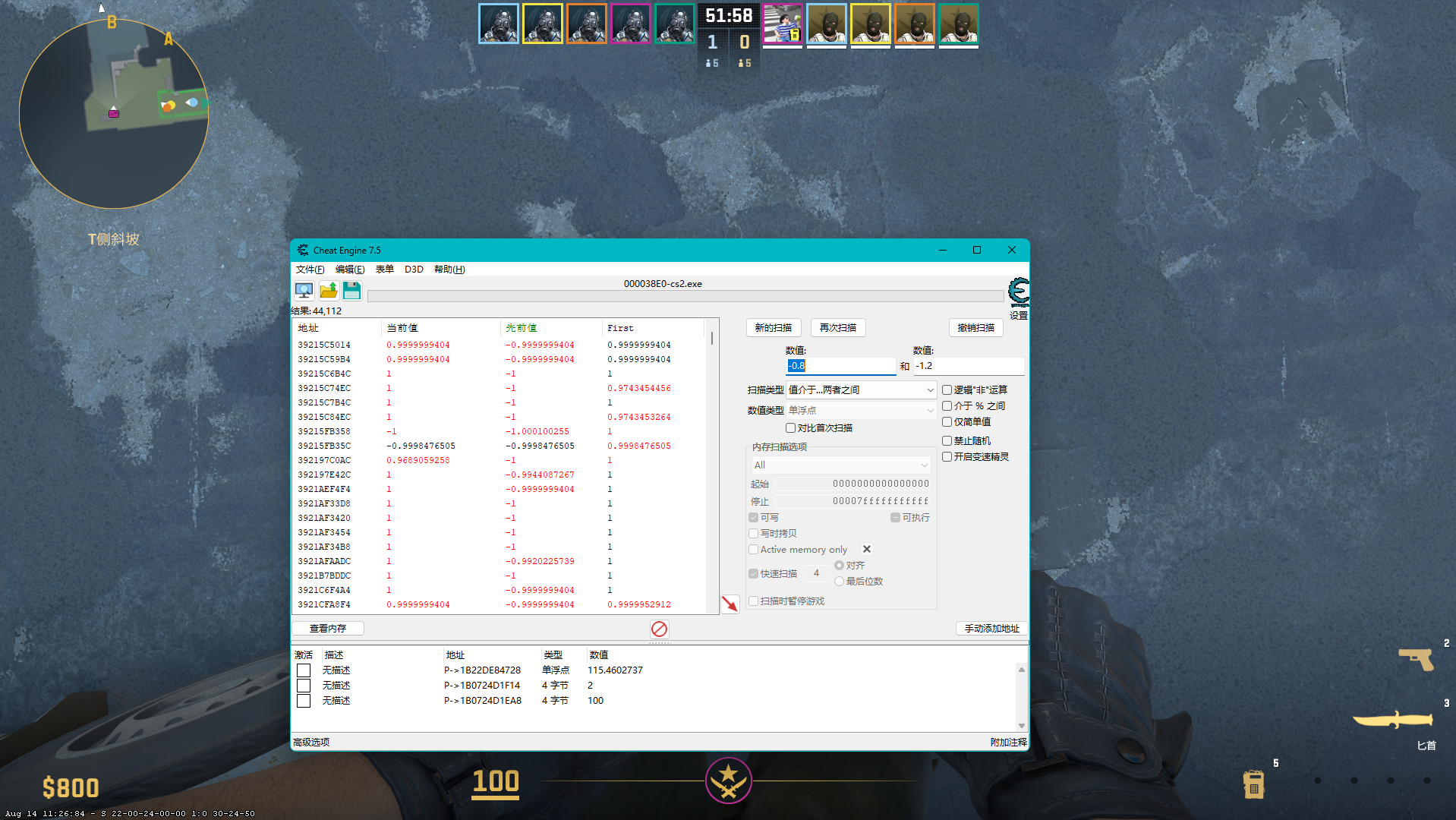
Task: Open the 扫描类型 dropdown
Action: pos(861,389)
